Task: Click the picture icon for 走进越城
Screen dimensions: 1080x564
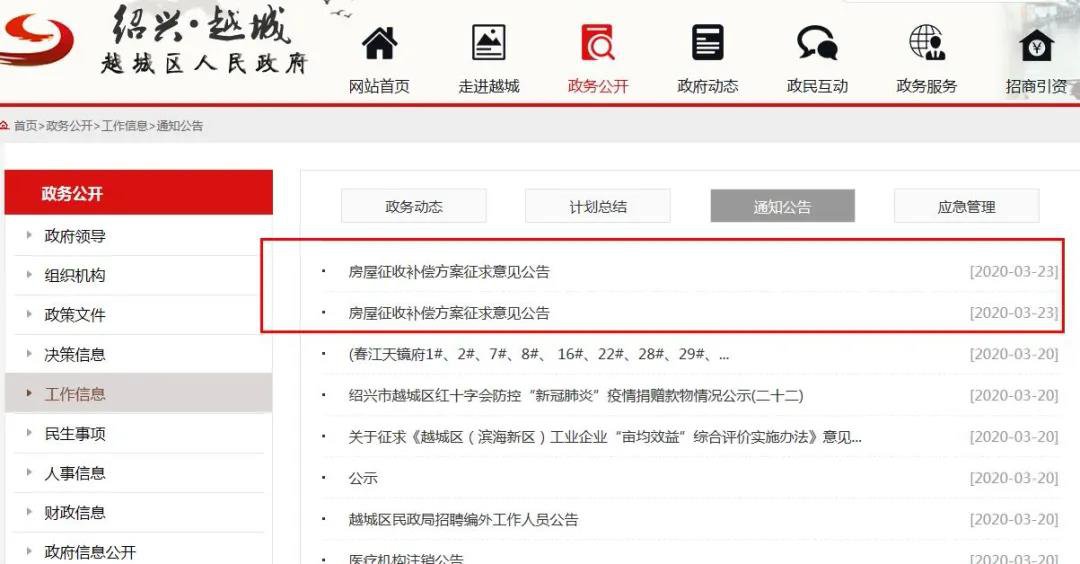Action: pyautogui.click(x=488, y=43)
